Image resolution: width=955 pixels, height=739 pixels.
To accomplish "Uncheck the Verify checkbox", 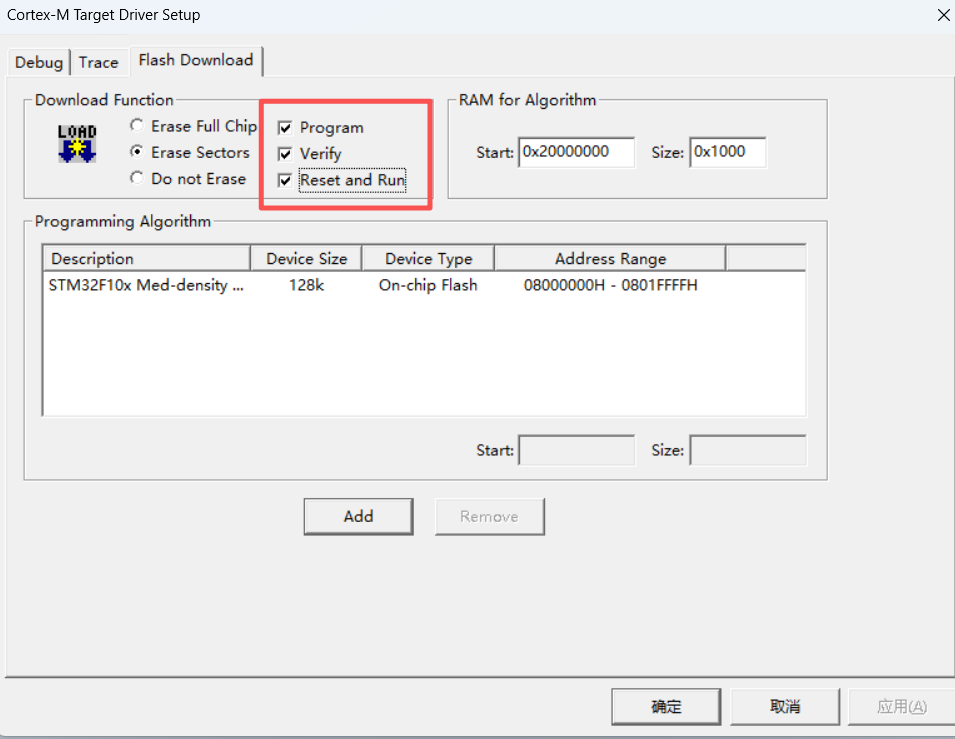I will [309, 154].
